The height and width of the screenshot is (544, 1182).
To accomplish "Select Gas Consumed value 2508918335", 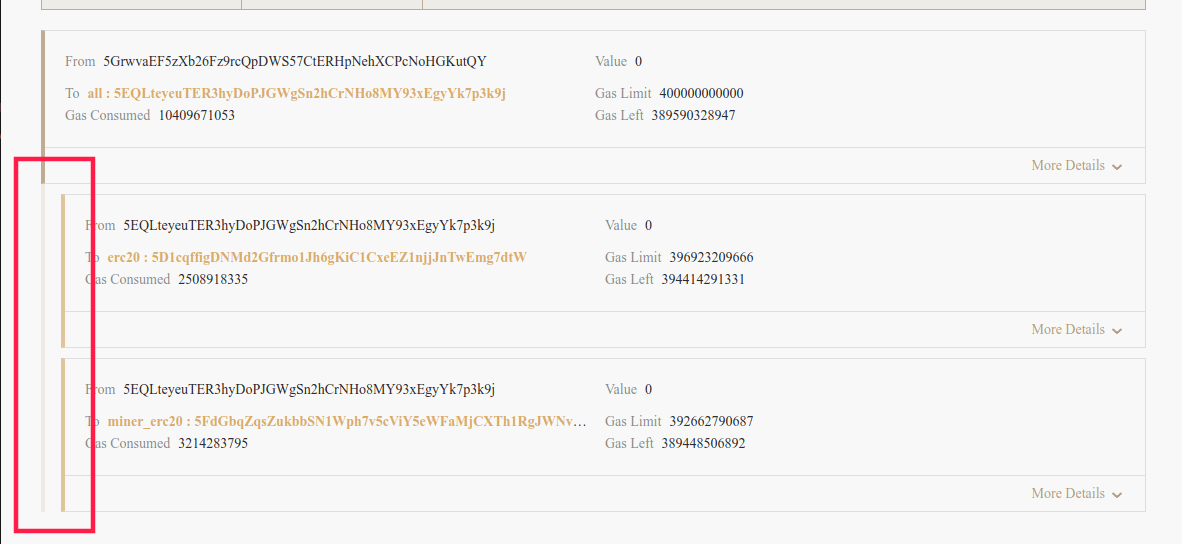I will (x=213, y=279).
